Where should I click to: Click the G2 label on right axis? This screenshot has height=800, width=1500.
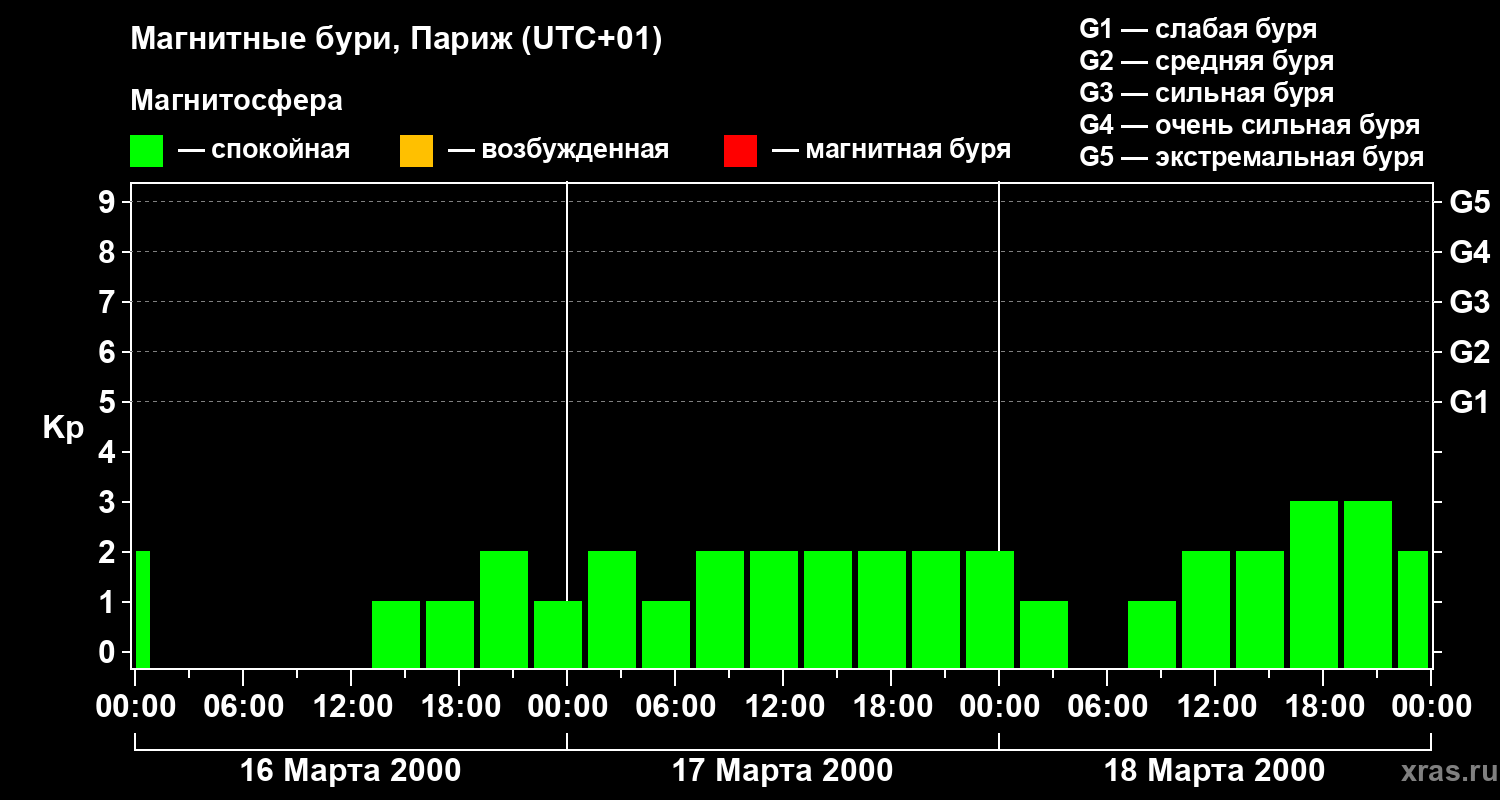[x=1470, y=352]
